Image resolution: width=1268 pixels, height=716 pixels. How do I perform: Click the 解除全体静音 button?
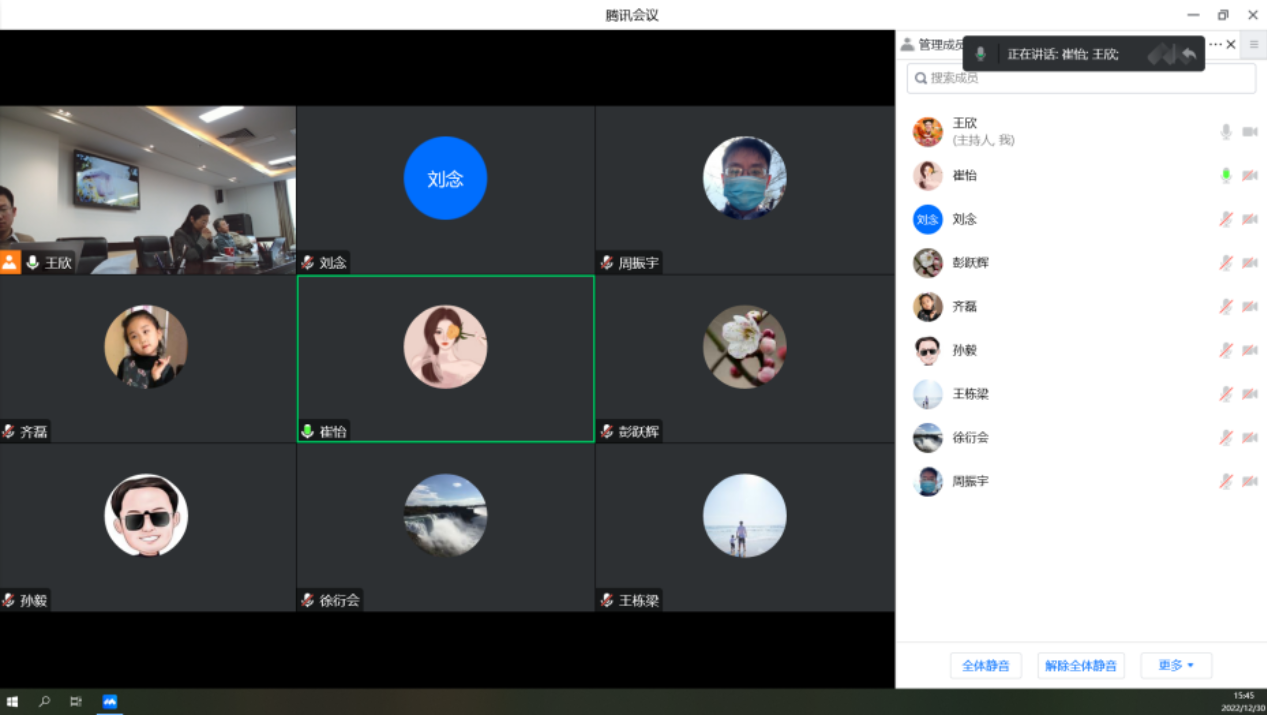tap(1081, 666)
